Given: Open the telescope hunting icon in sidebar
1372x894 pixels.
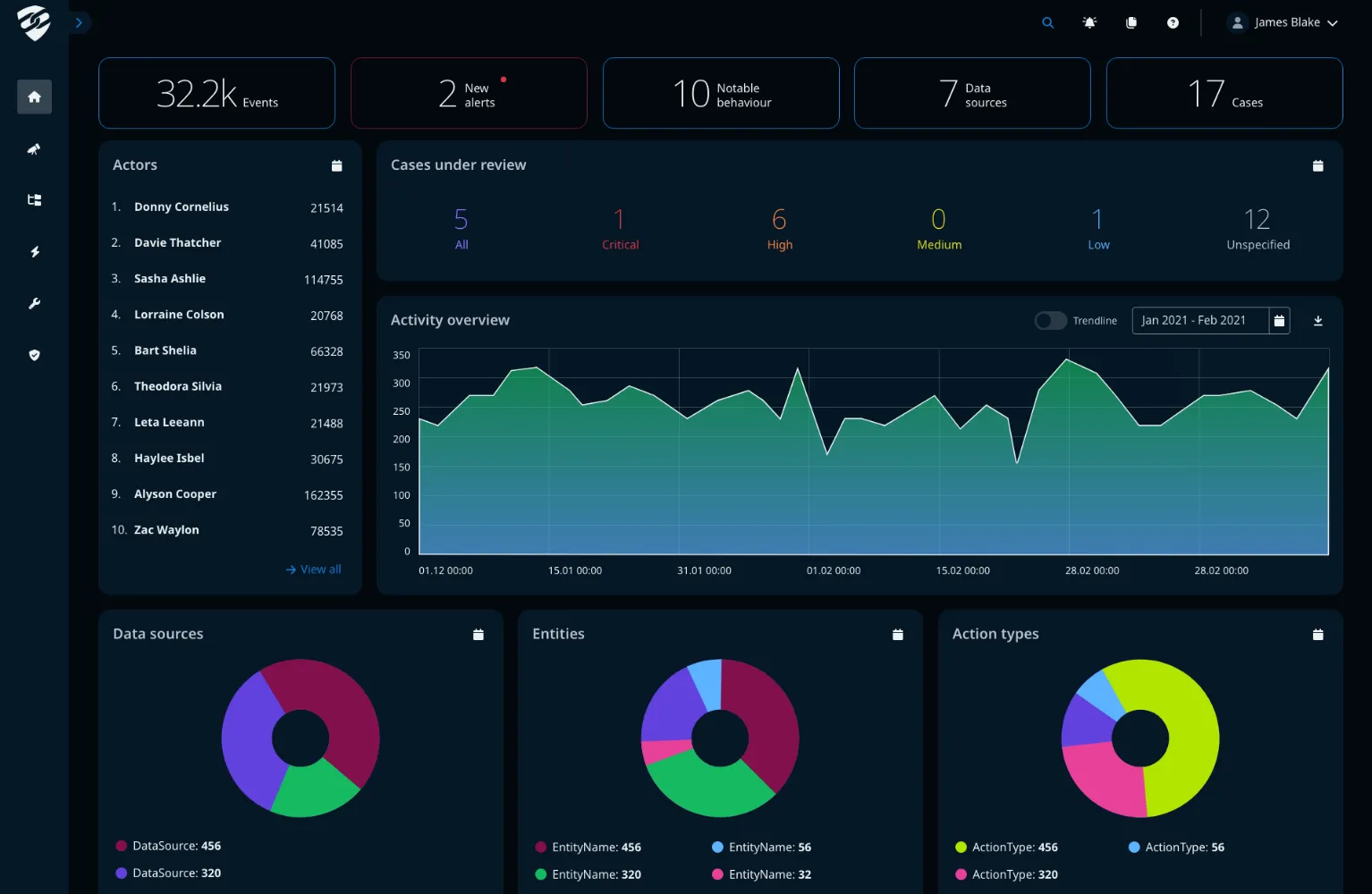Looking at the screenshot, I should coord(34,148).
